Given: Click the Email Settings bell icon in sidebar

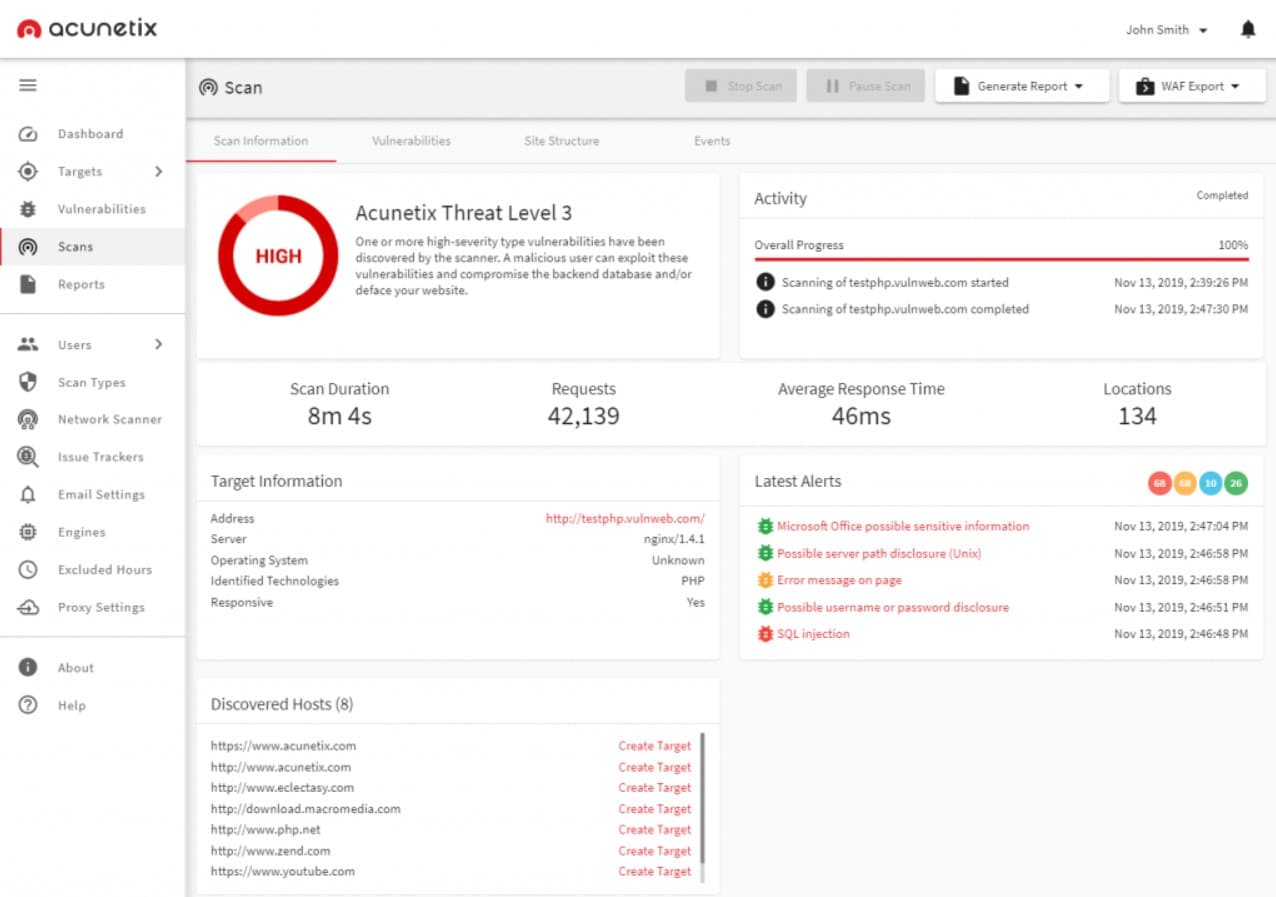Looking at the screenshot, I should click(x=28, y=494).
